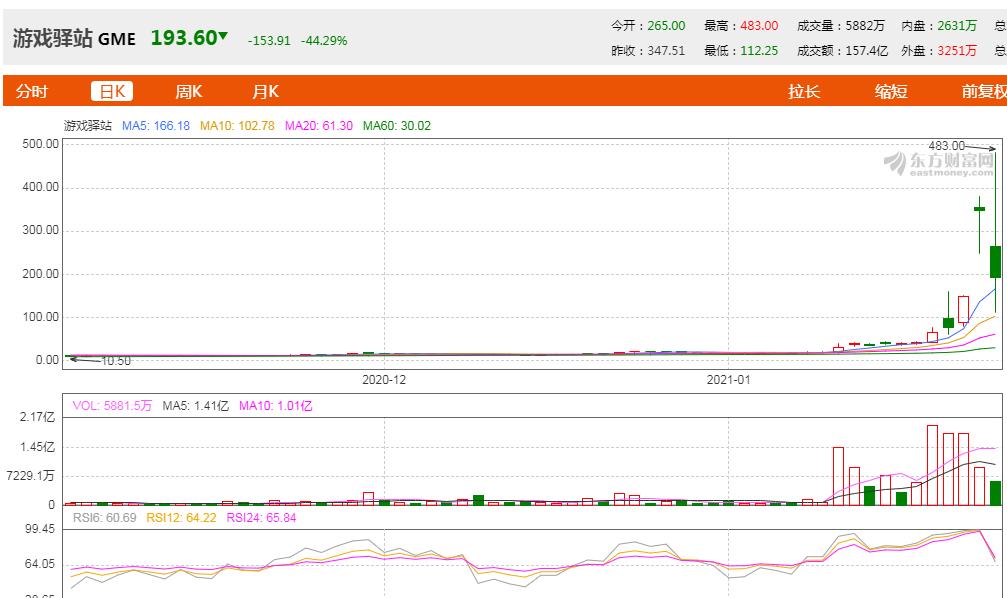Image resolution: width=1007 pixels, height=598 pixels.
Task: Click the MA5 166.18 indicator label
Action: pyautogui.click(x=156, y=125)
